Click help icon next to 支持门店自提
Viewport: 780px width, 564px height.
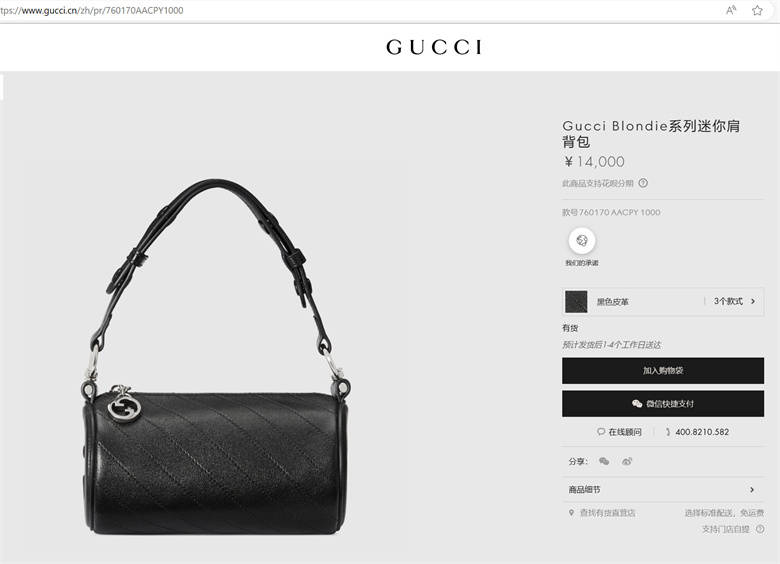pos(760,529)
